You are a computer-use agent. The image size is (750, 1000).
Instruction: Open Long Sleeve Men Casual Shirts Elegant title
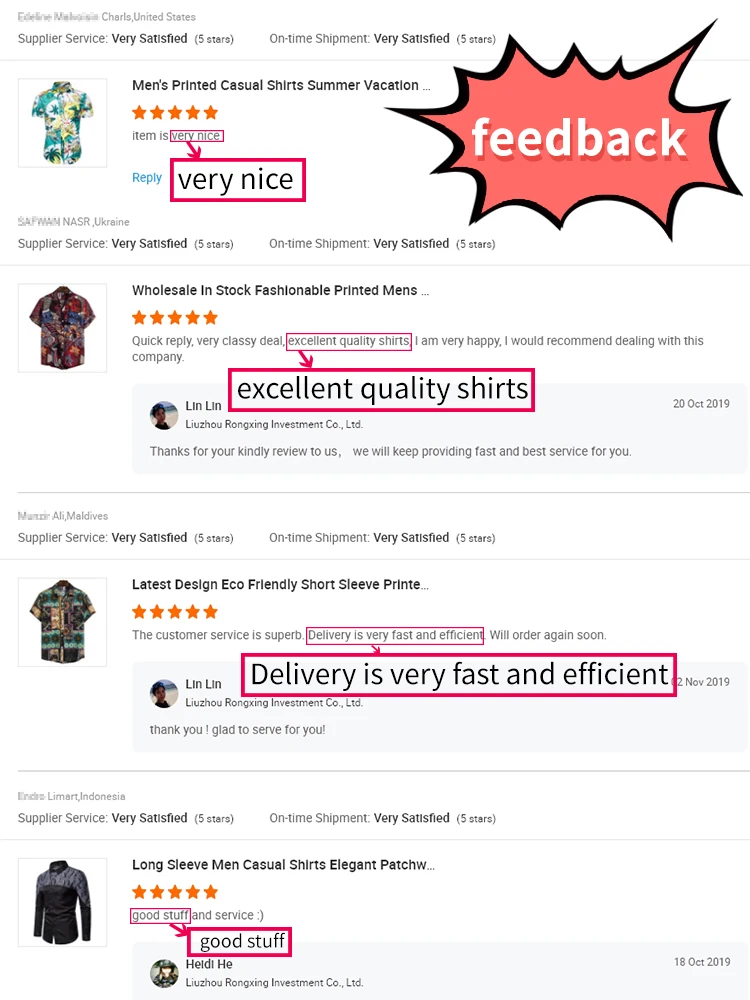coord(283,865)
